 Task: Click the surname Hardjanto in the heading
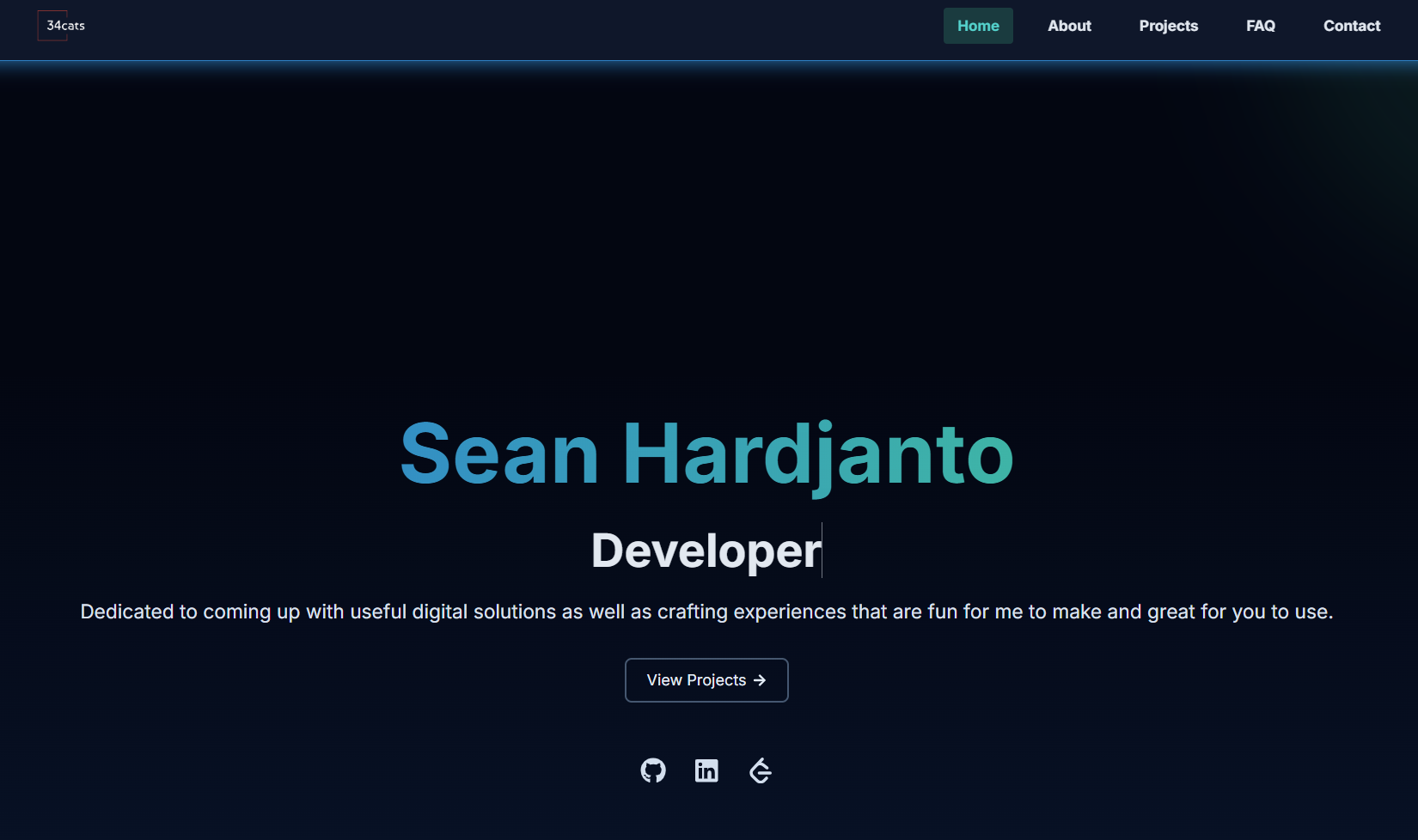(817, 454)
